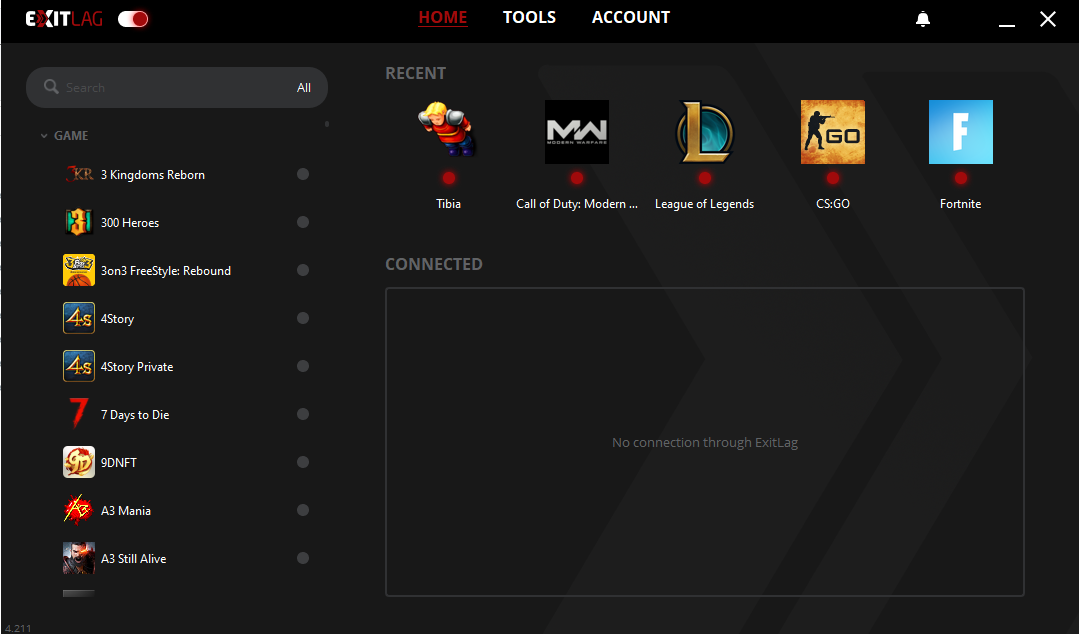Open the TOOLS tab

tap(529, 17)
